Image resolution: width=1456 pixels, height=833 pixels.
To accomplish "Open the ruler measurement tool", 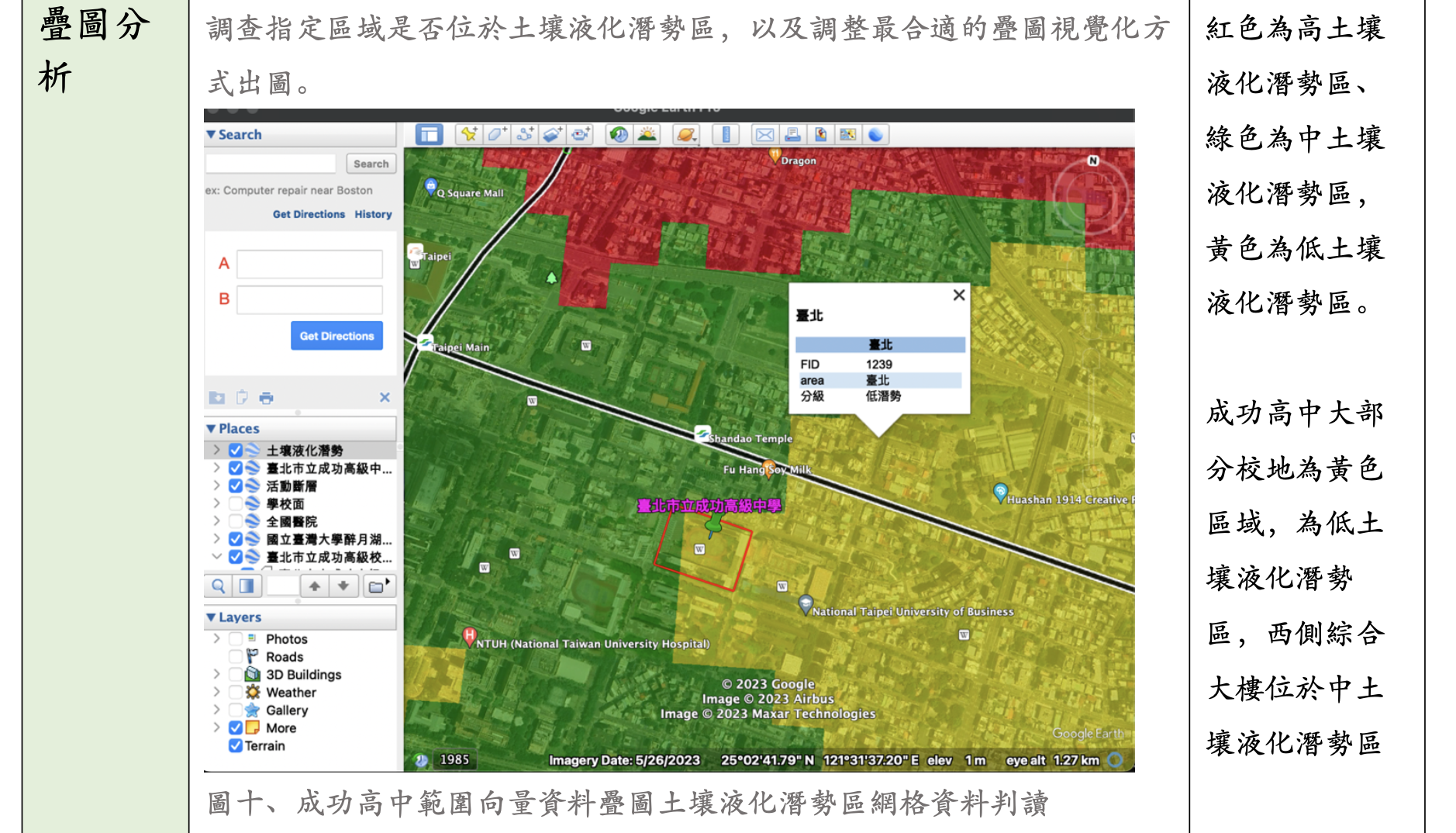I will (x=726, y=135).
